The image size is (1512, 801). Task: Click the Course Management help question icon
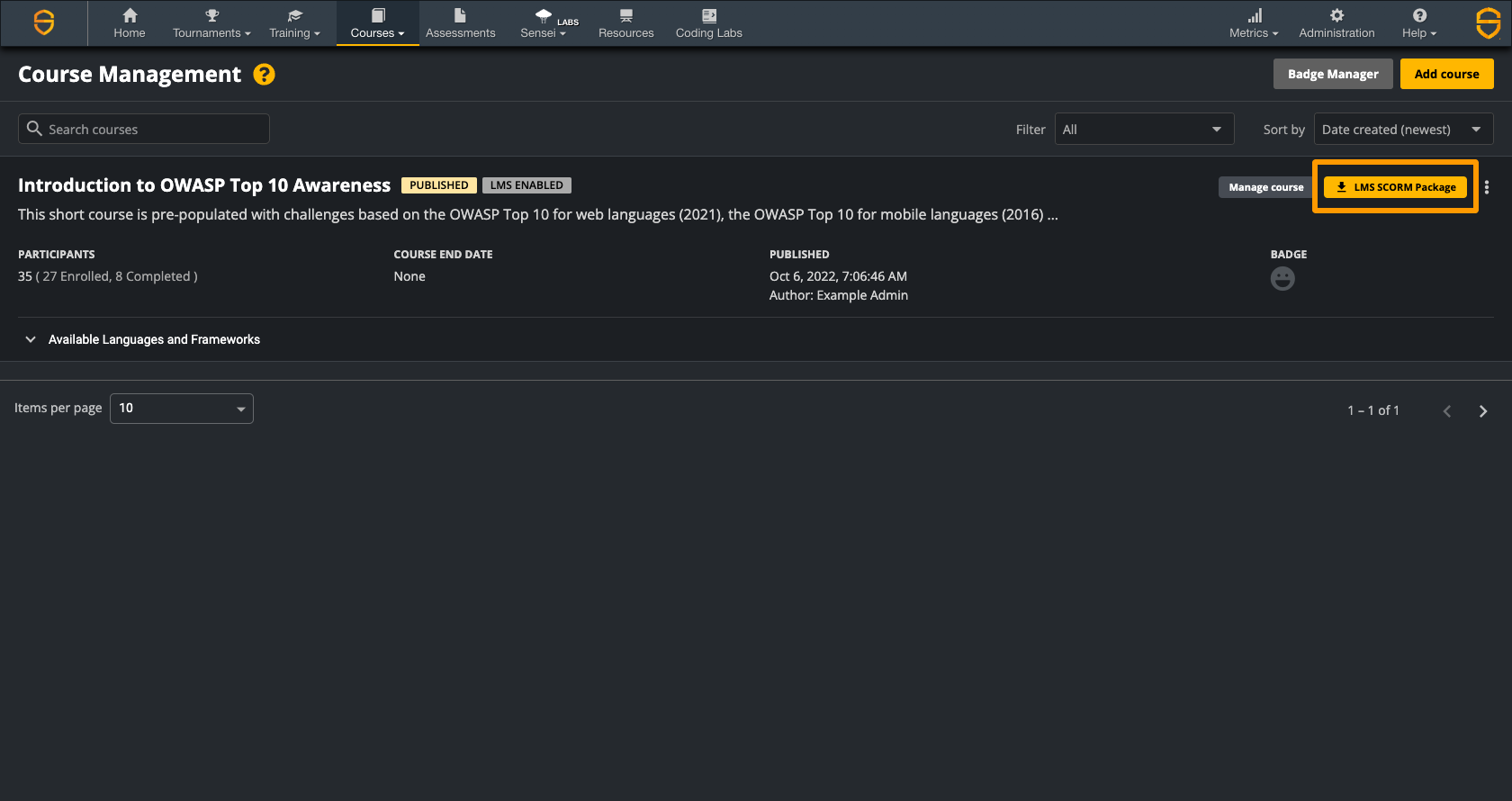tap(264, 74)
